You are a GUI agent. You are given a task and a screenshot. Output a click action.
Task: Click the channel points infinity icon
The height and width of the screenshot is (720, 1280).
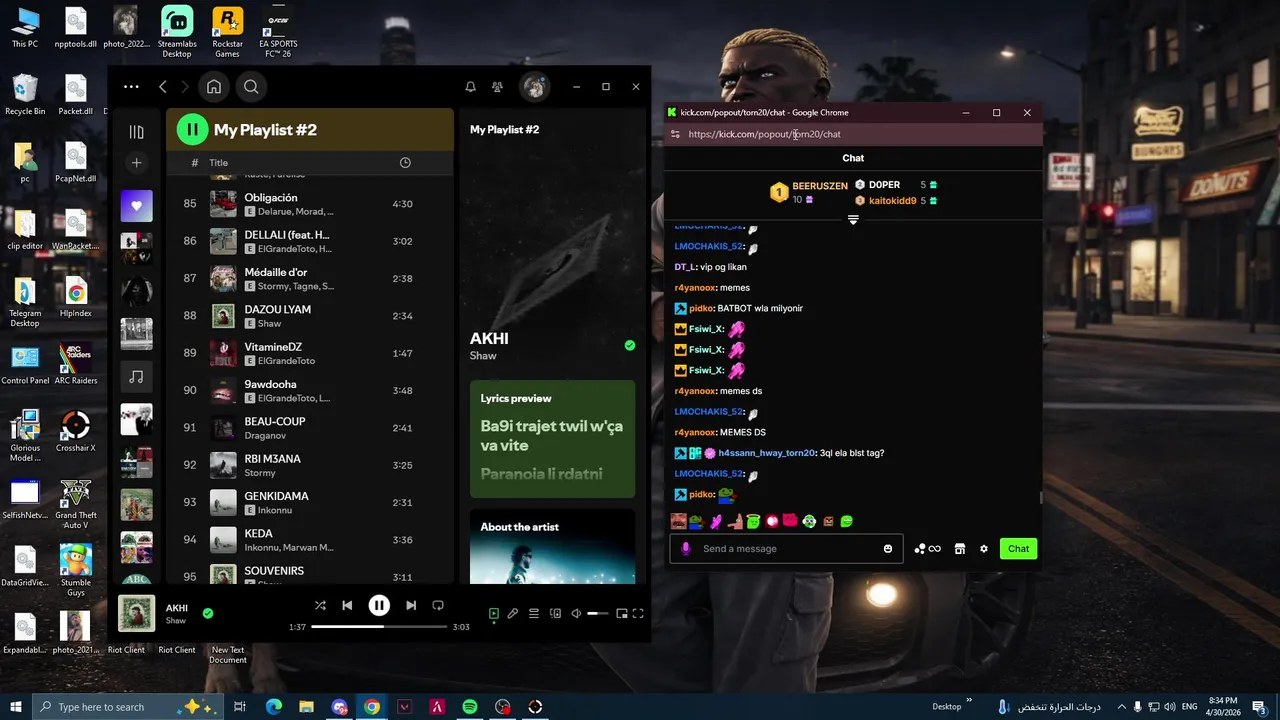928,549
